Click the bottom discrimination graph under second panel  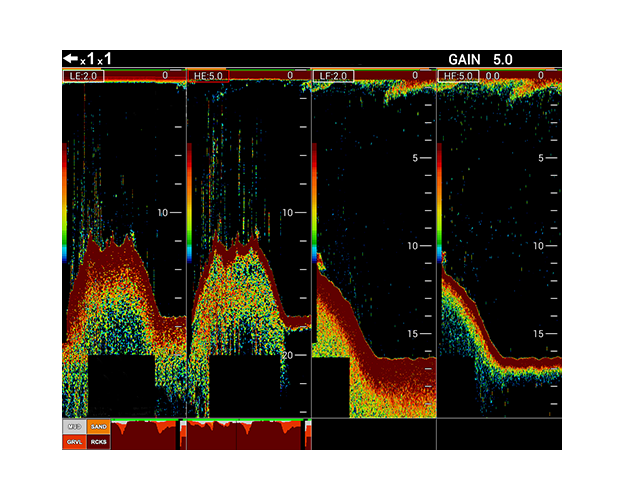(x=245, y=433)
